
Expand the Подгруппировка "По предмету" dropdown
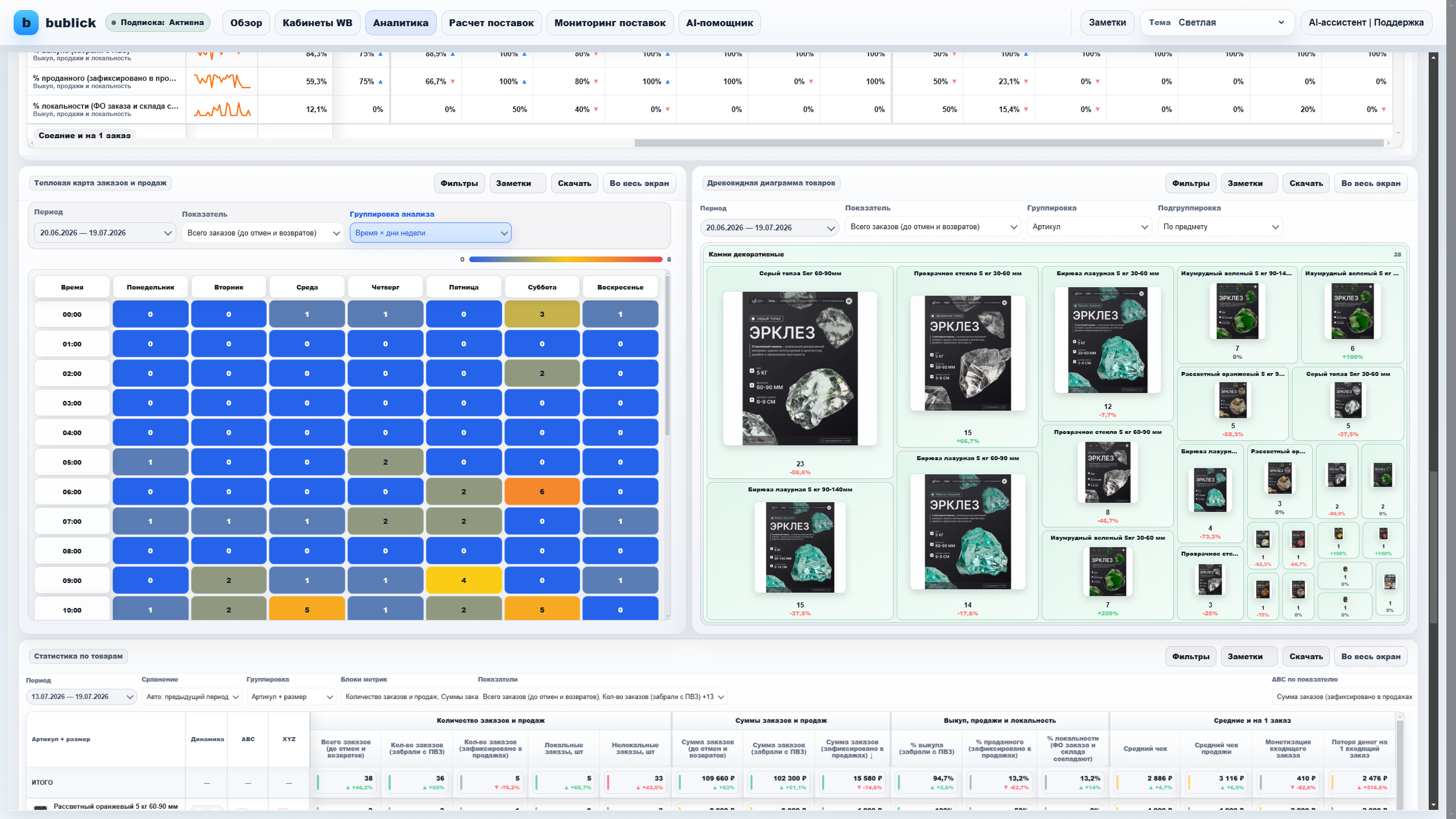(x=1220, y=226)
